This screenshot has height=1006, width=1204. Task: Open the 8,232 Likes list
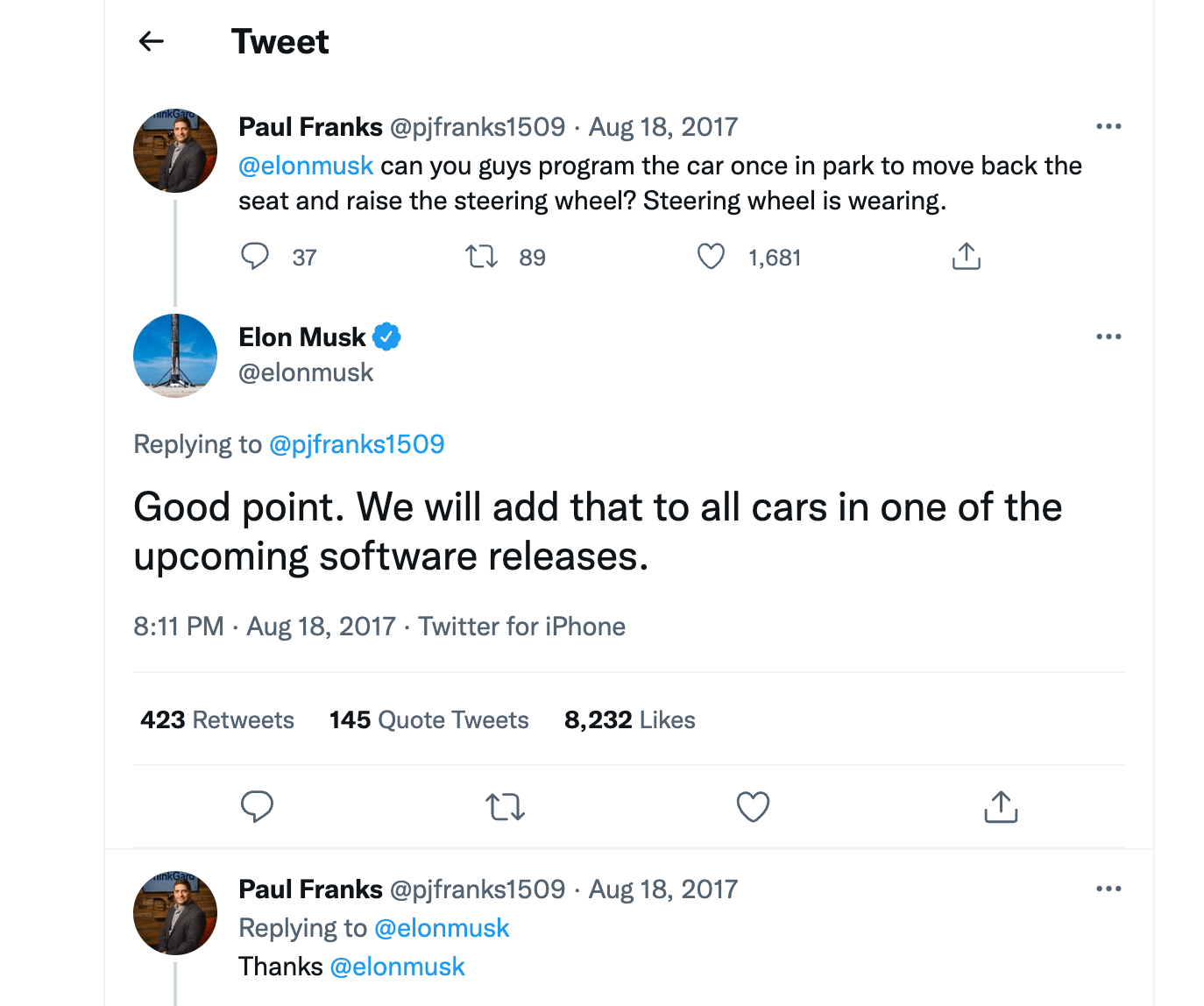coord(629,719)
